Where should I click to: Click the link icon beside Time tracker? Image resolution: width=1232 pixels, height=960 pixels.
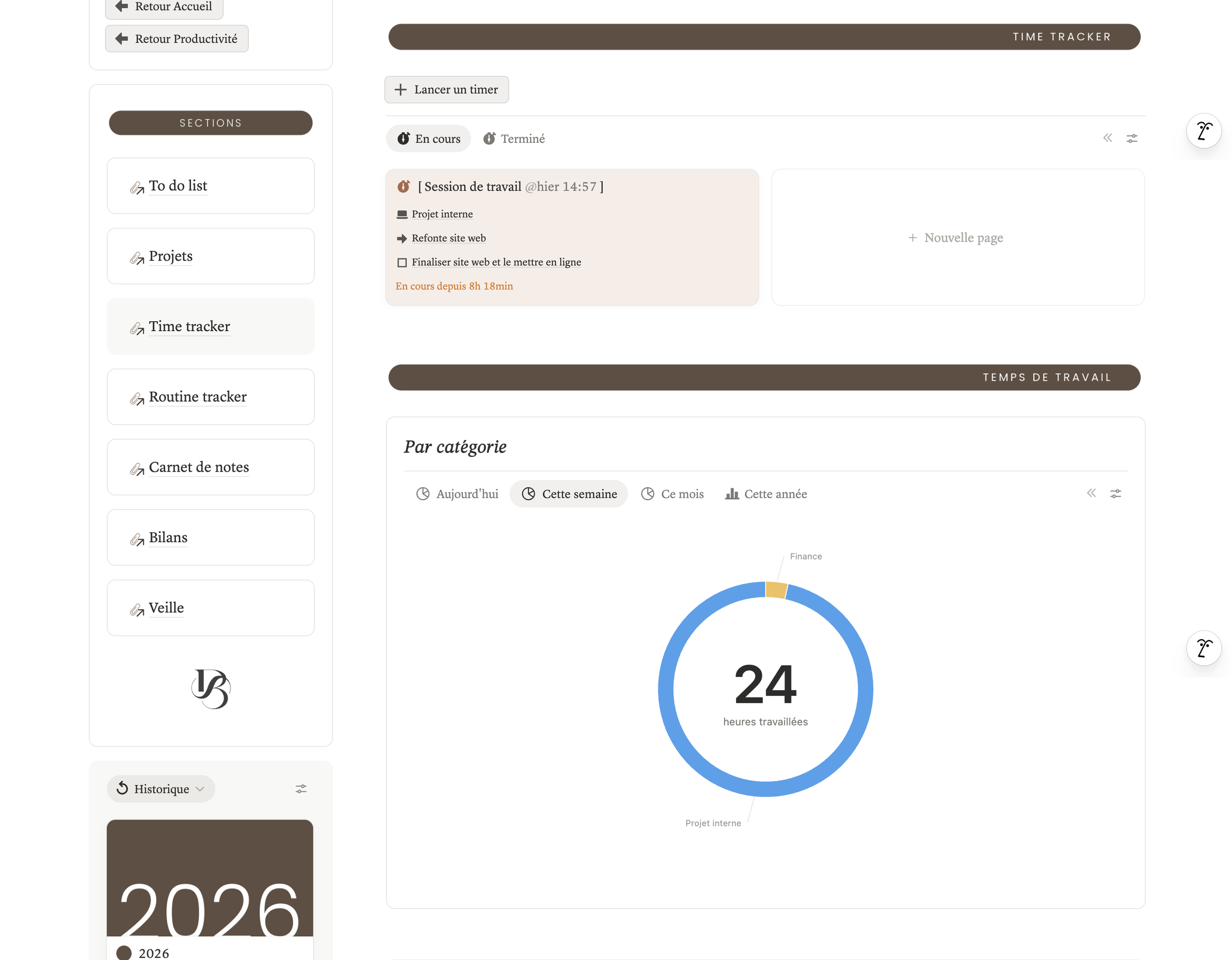pos(137,329)
